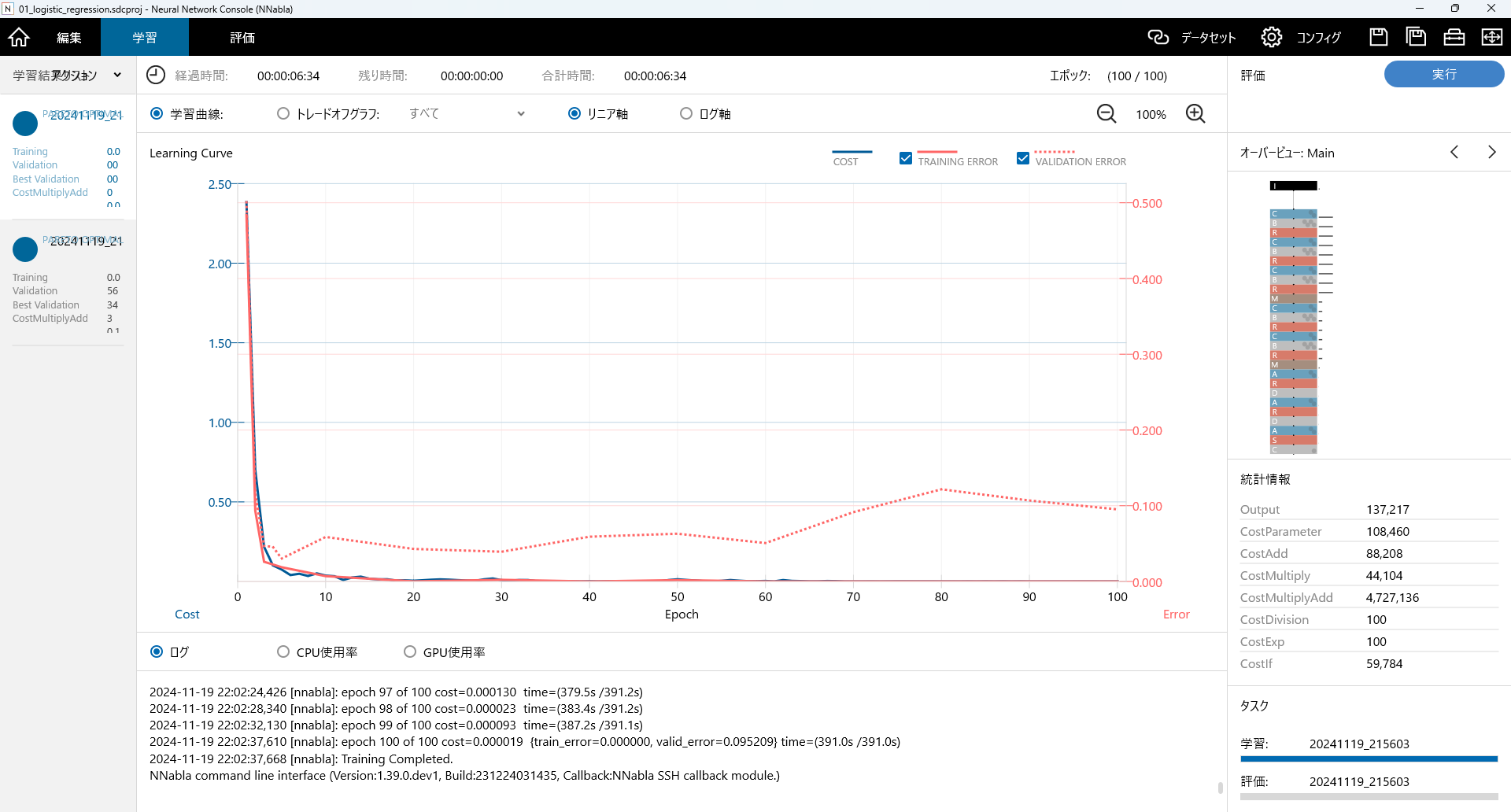Select the ログ軸 (log axis) radio button
1511x812 pixels.
686,114
